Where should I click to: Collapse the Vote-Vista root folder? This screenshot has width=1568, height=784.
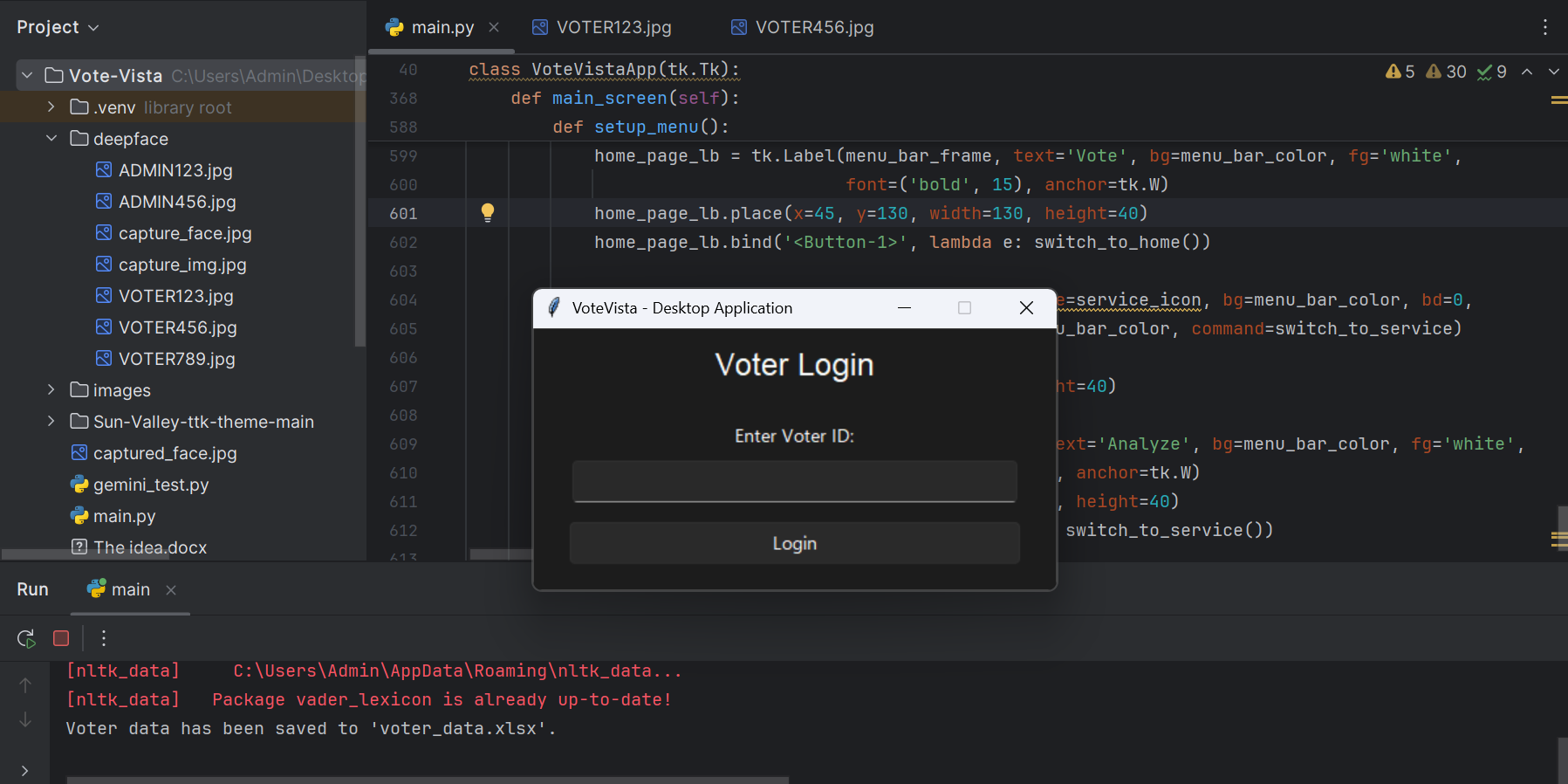click(27, 76)
